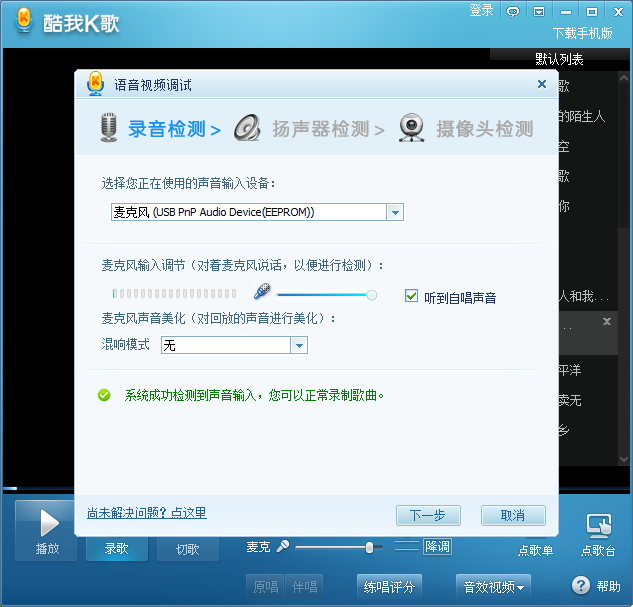Click the speaker icon for speaker detection
633x607 pixels.
point(247,128)
